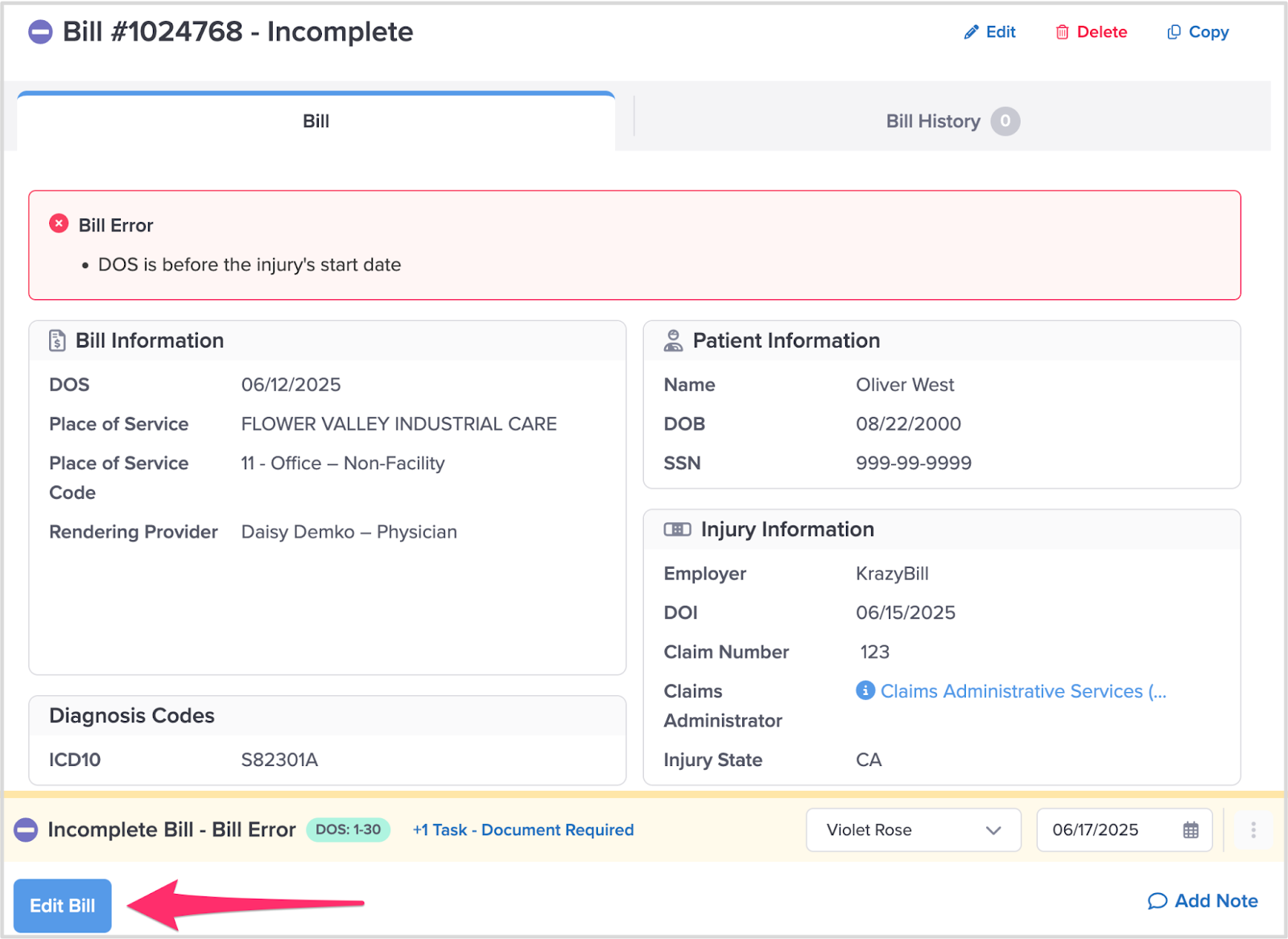Click the claim number 123
This screenshot has width=1288, height=939.
[874, 652]
